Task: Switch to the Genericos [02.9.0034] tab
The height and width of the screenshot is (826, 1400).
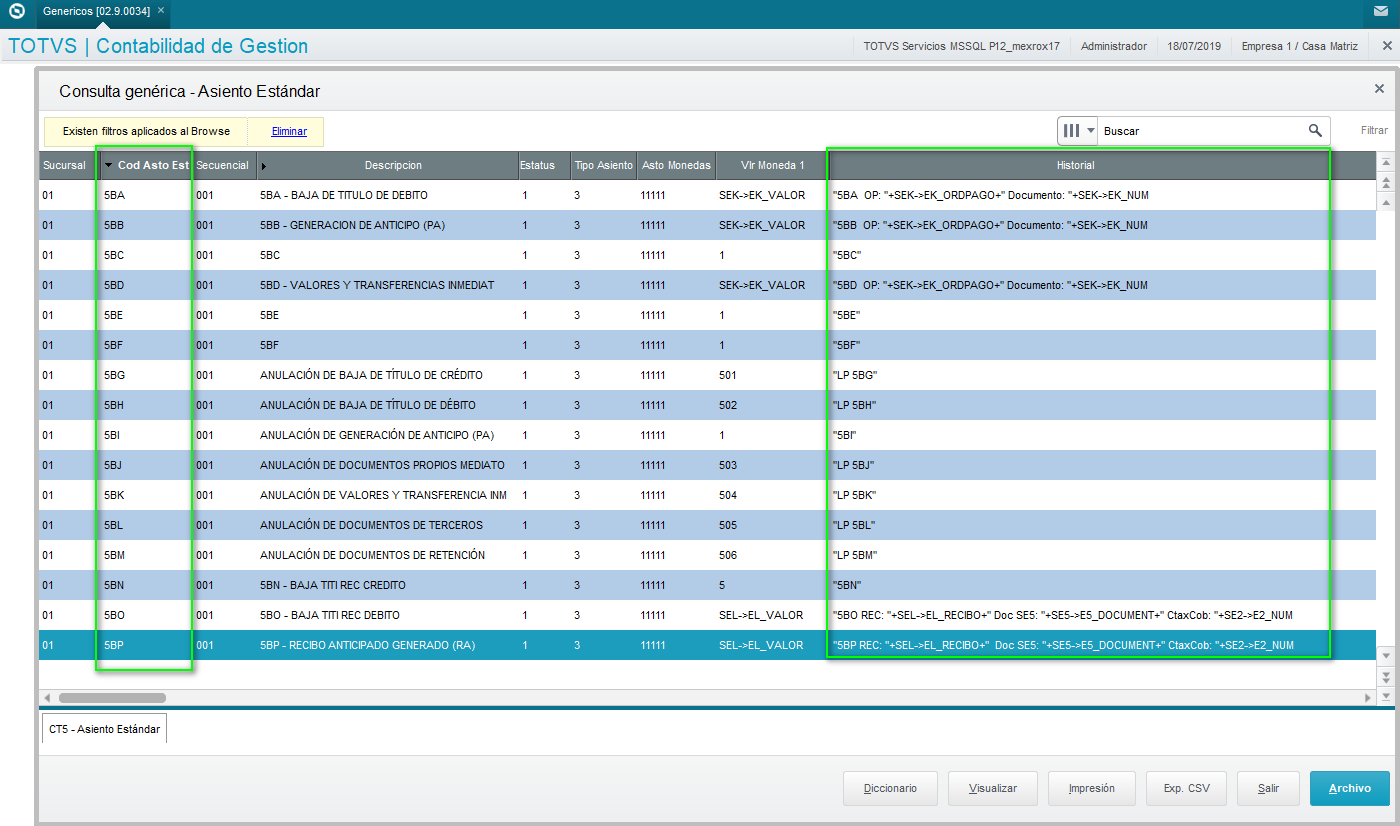Action: 96,10
